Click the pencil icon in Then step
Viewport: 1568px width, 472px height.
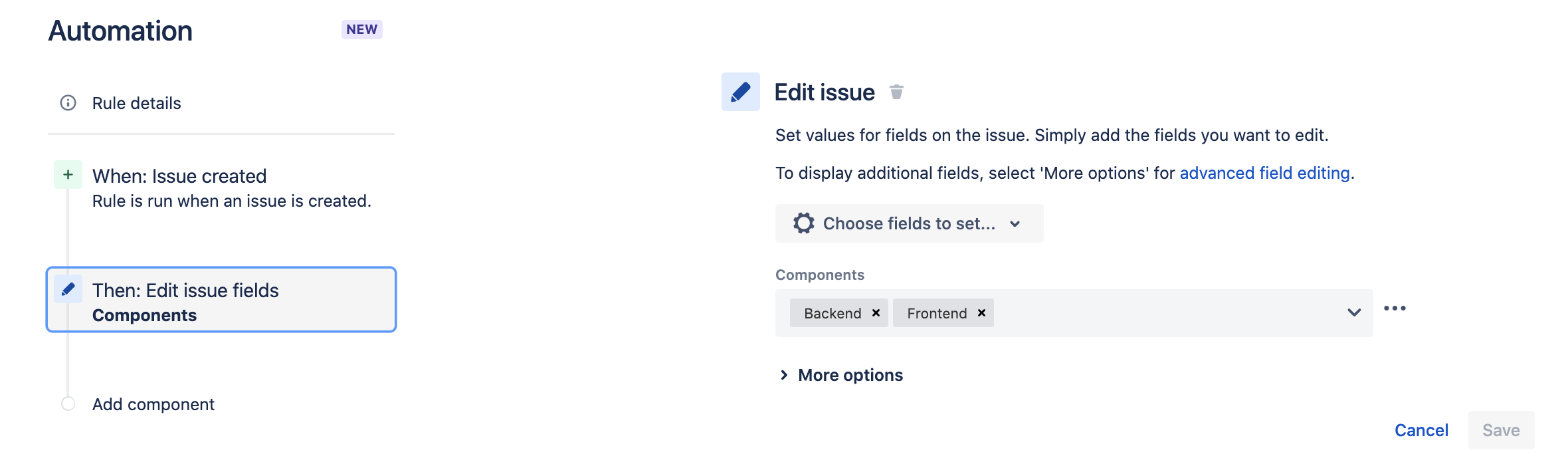(x=68, y=289)
